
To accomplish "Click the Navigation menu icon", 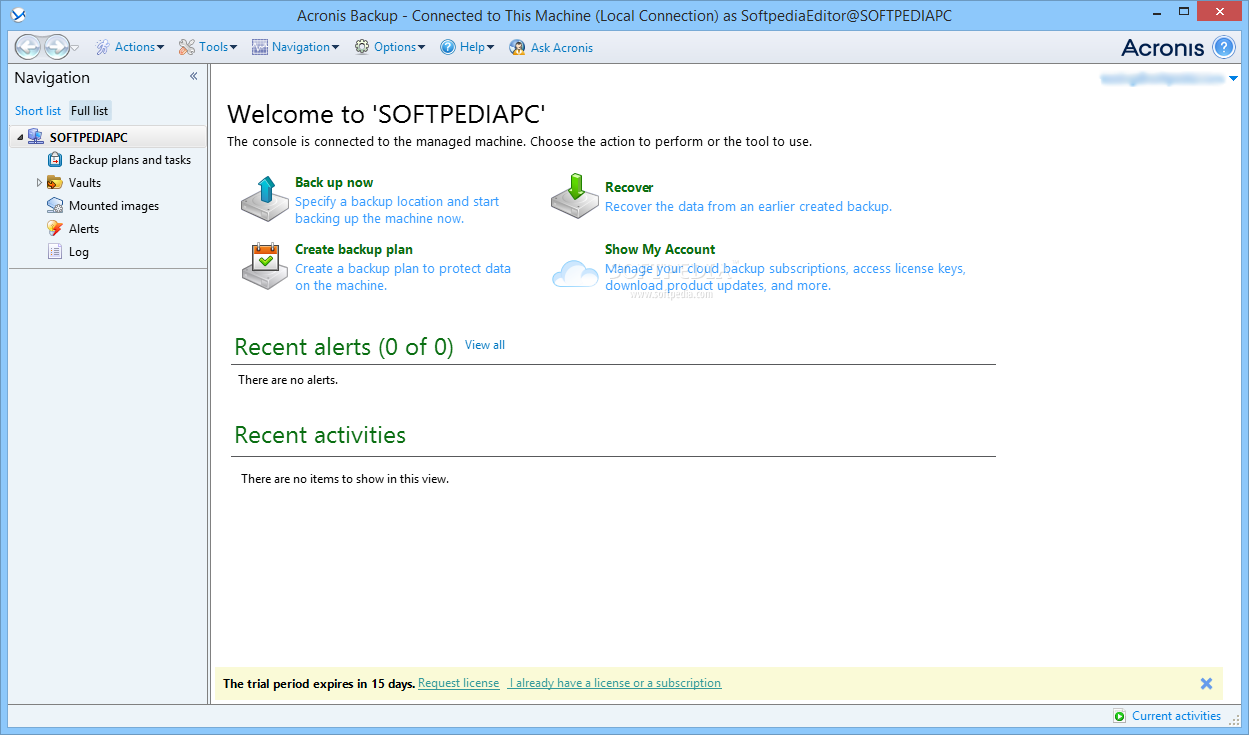I will click(260, 47).
